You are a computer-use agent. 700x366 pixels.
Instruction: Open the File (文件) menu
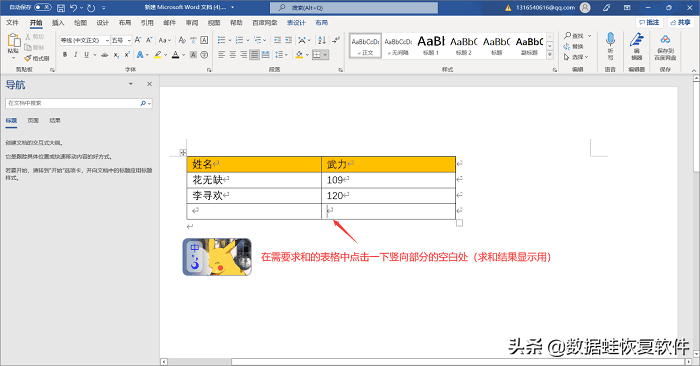[x=12, y=22]
